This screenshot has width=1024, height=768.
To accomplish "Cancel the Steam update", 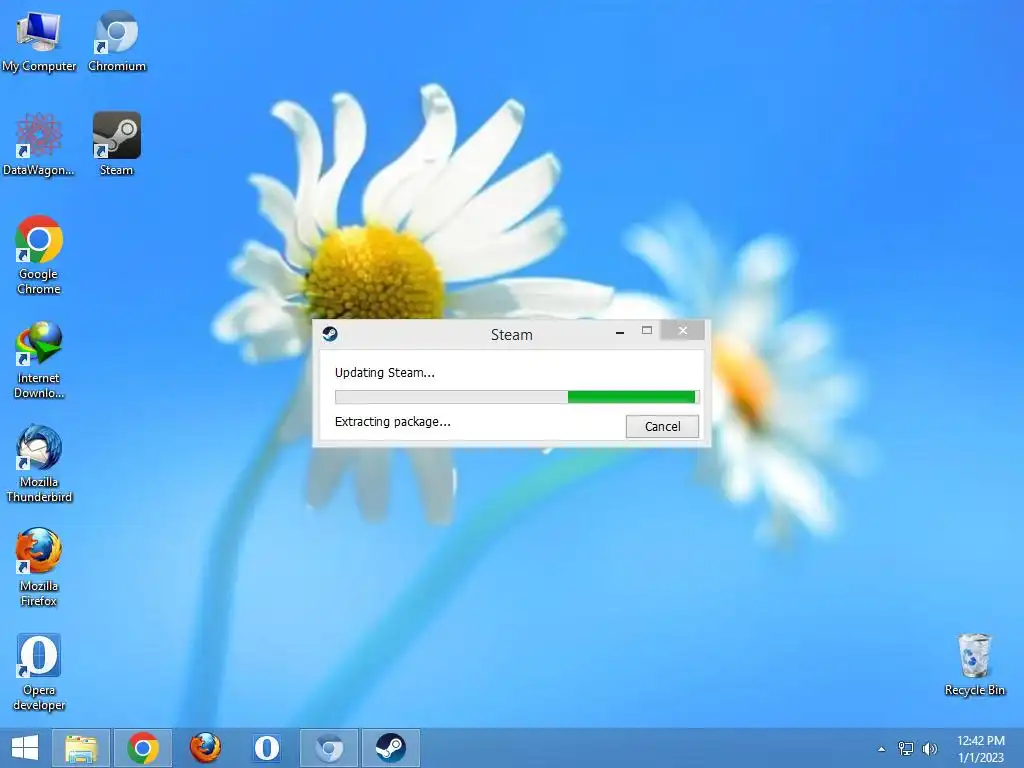I will [x=662, y=426].
